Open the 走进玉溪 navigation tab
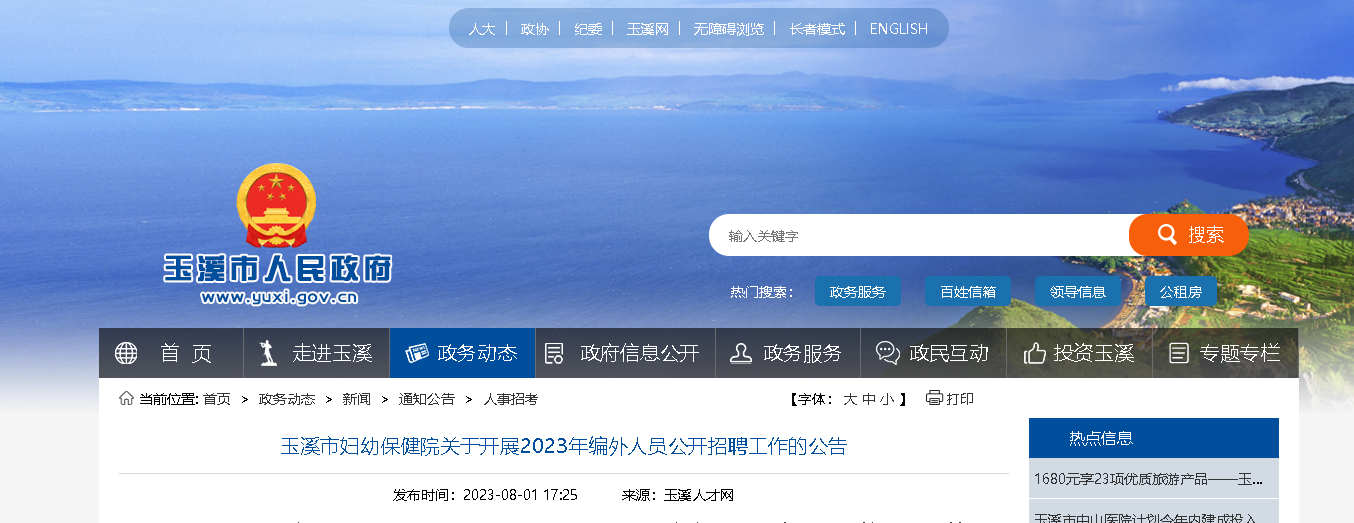 click(x=317, y=353)
